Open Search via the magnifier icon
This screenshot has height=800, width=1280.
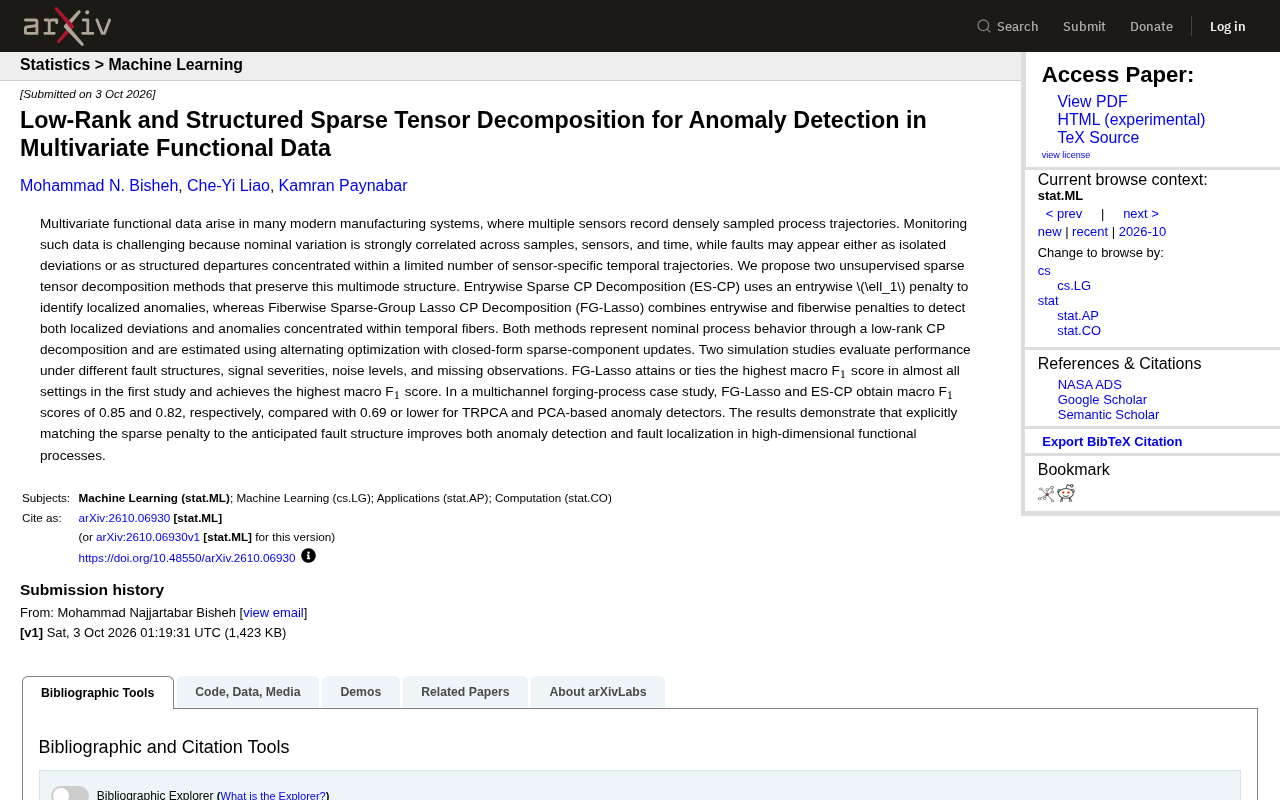click(984, 26)
